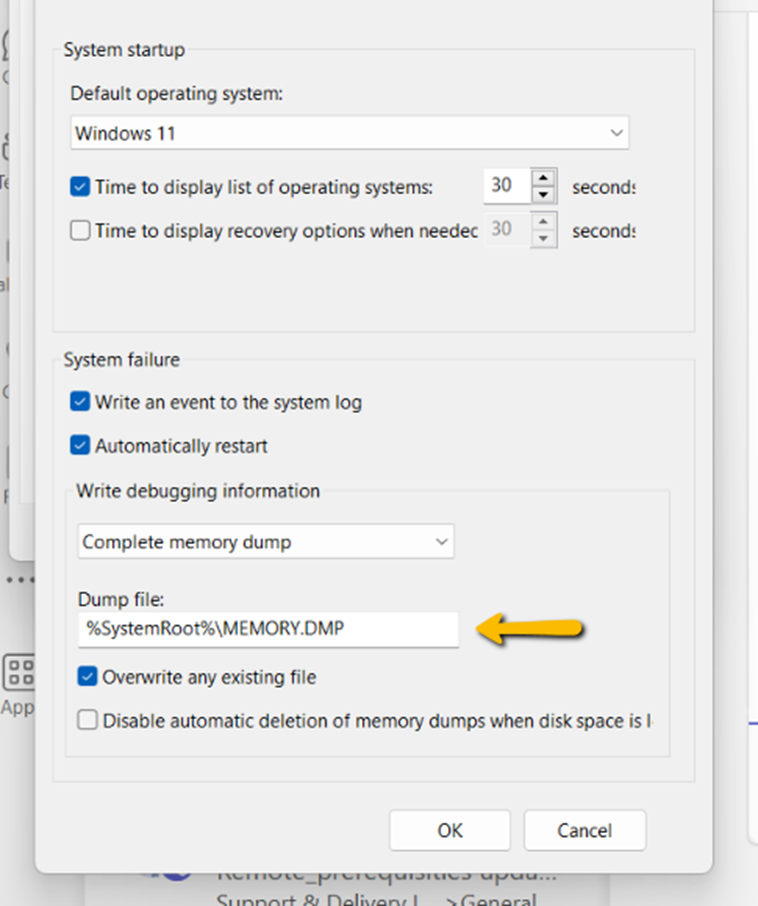Viewport: 758px width, 906px height.
Task: Uncheck Overwrite any existing file
Action: pyautogui.click(x=86, y=677)
